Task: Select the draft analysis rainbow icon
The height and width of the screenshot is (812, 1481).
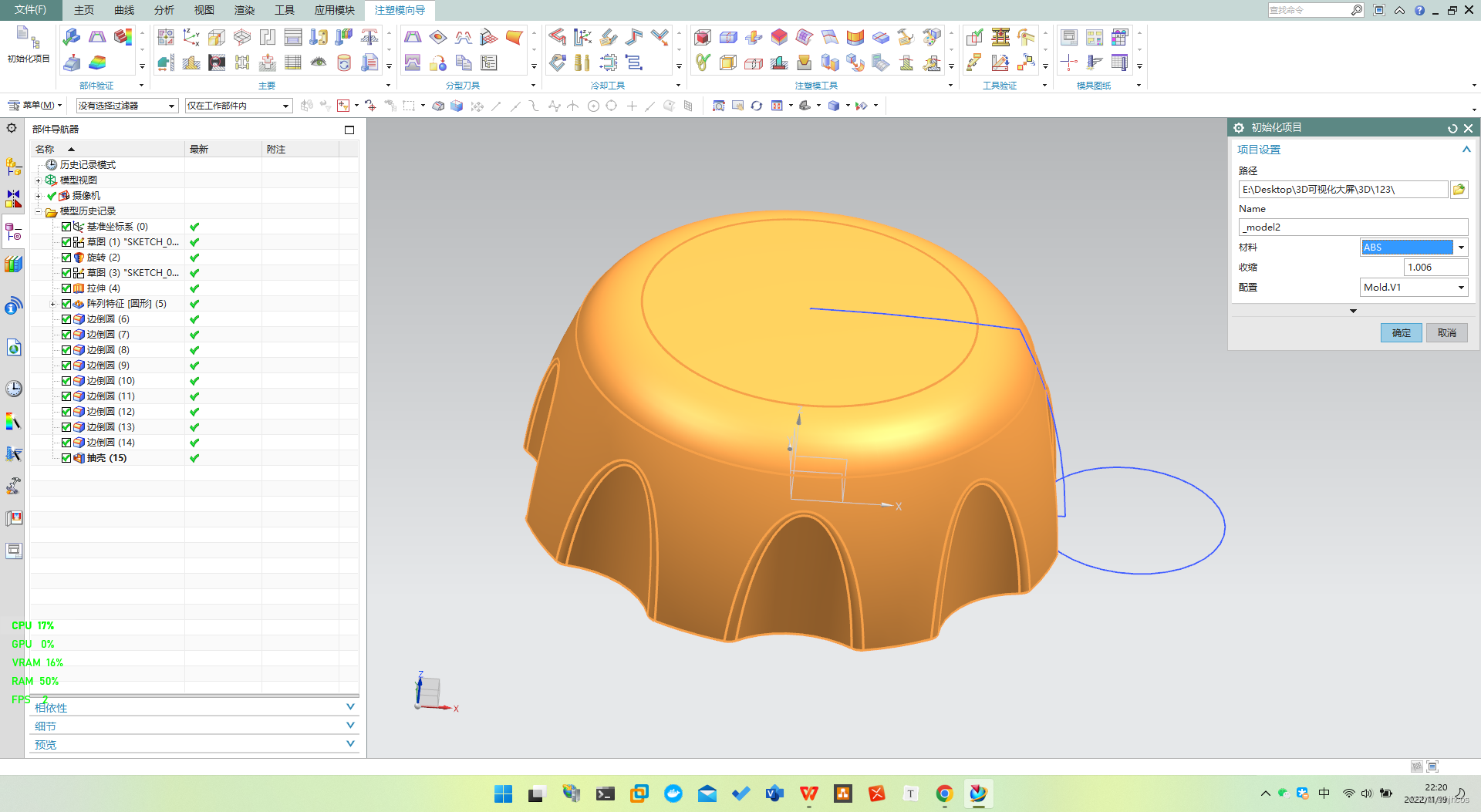Action: coord(97,62)
